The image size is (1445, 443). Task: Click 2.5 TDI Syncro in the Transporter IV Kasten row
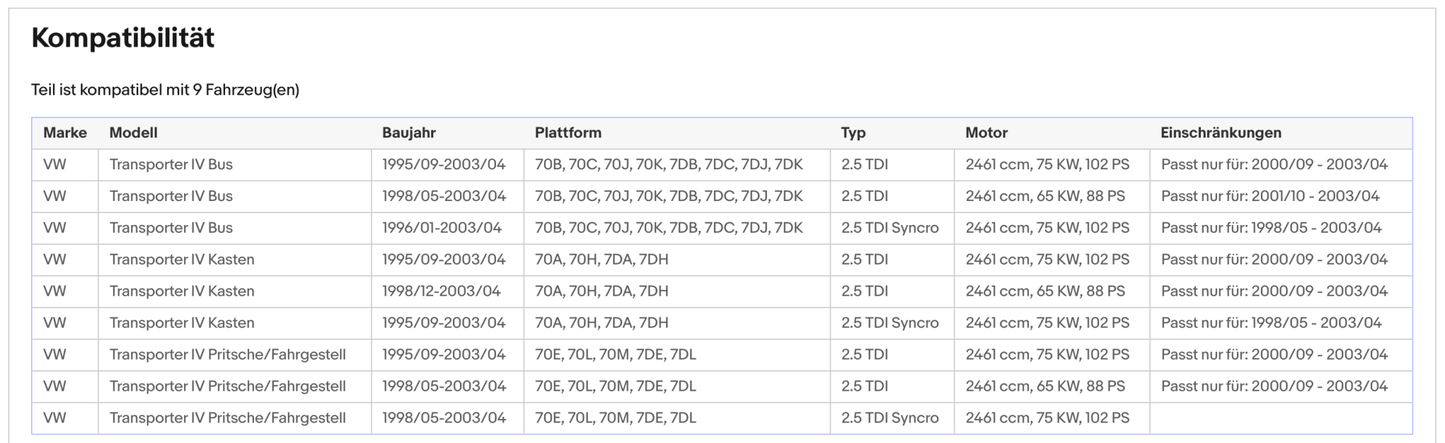pos(890,323)
